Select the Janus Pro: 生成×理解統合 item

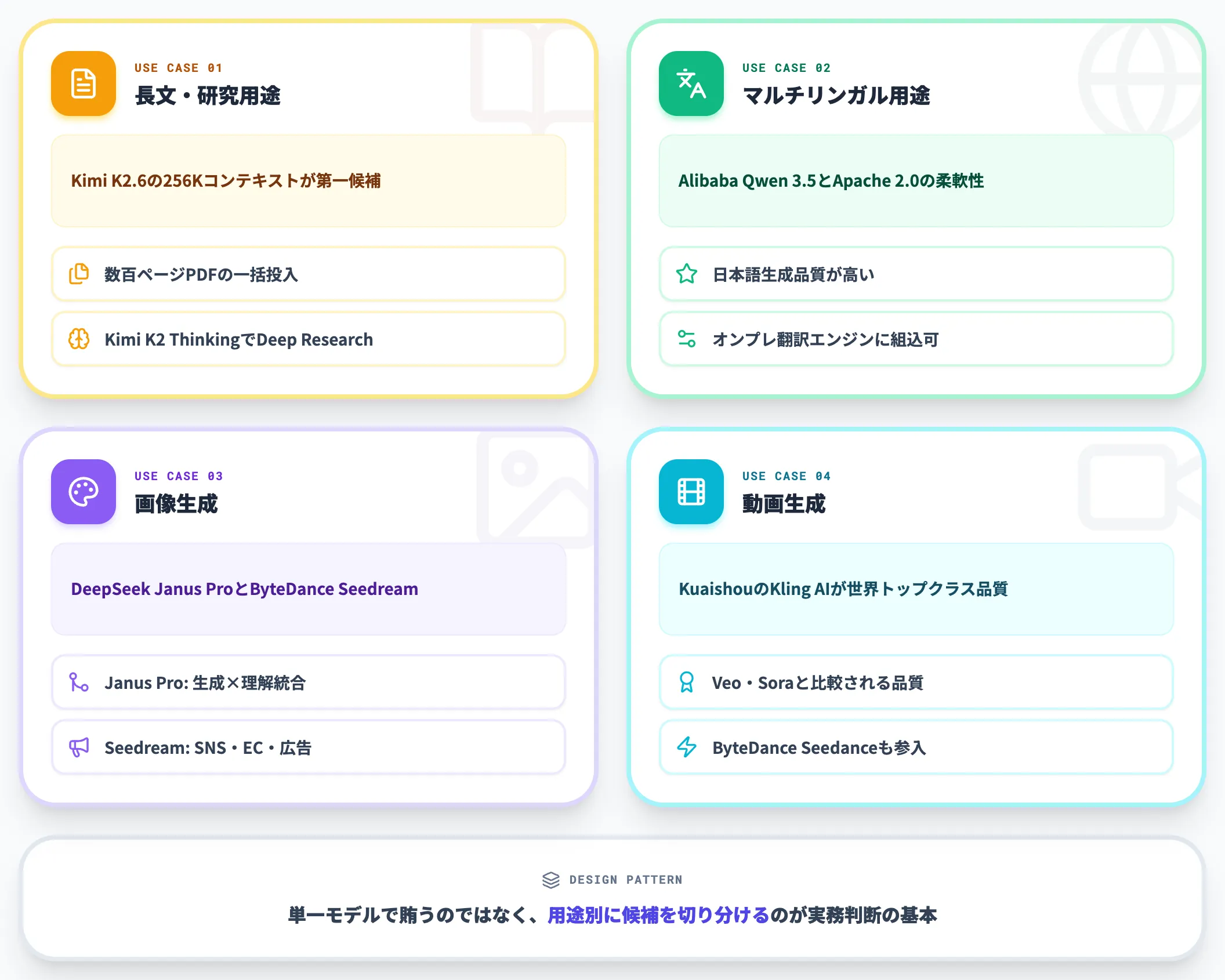pos(309,682)
